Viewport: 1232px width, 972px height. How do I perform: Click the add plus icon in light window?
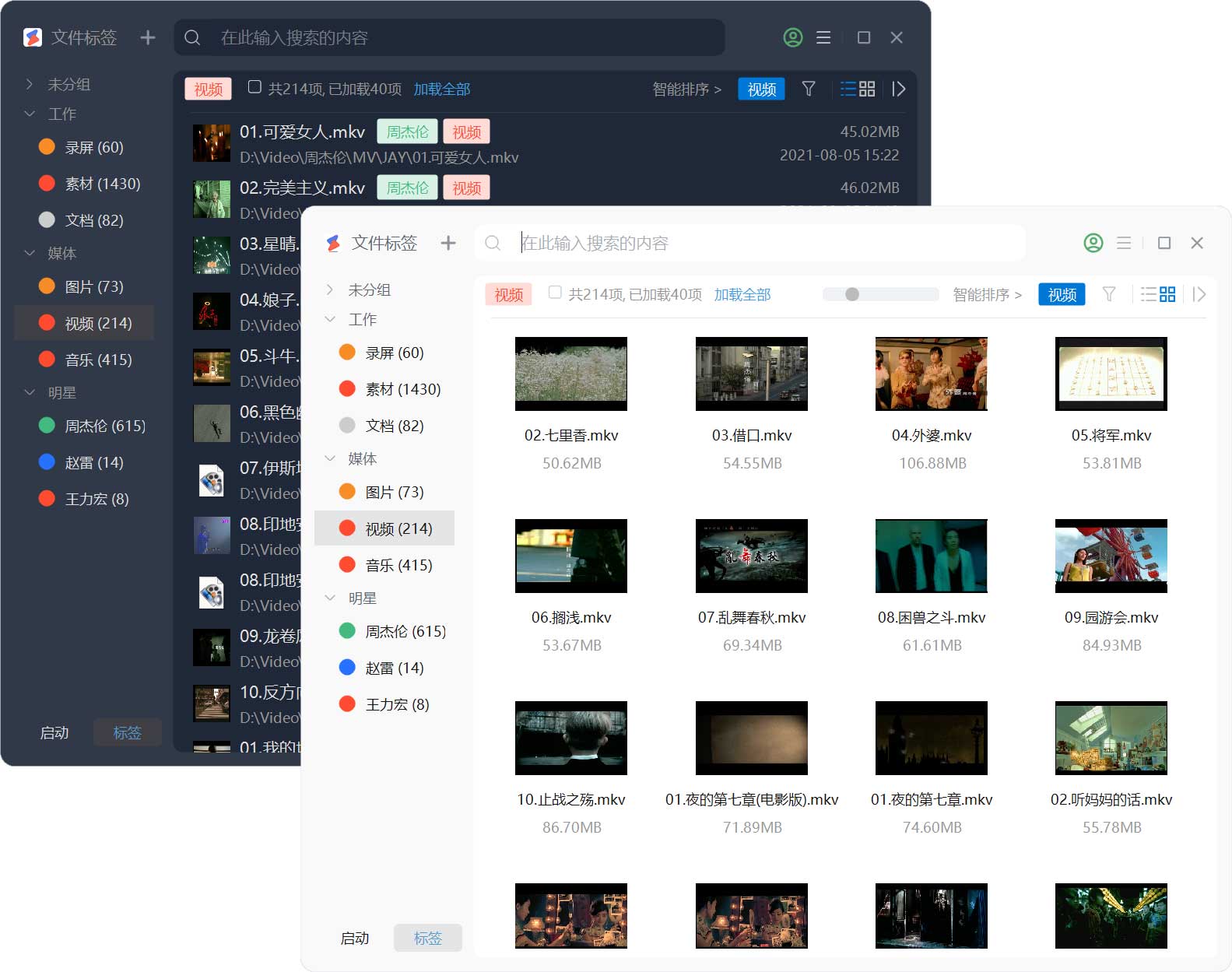pos(448,243)
